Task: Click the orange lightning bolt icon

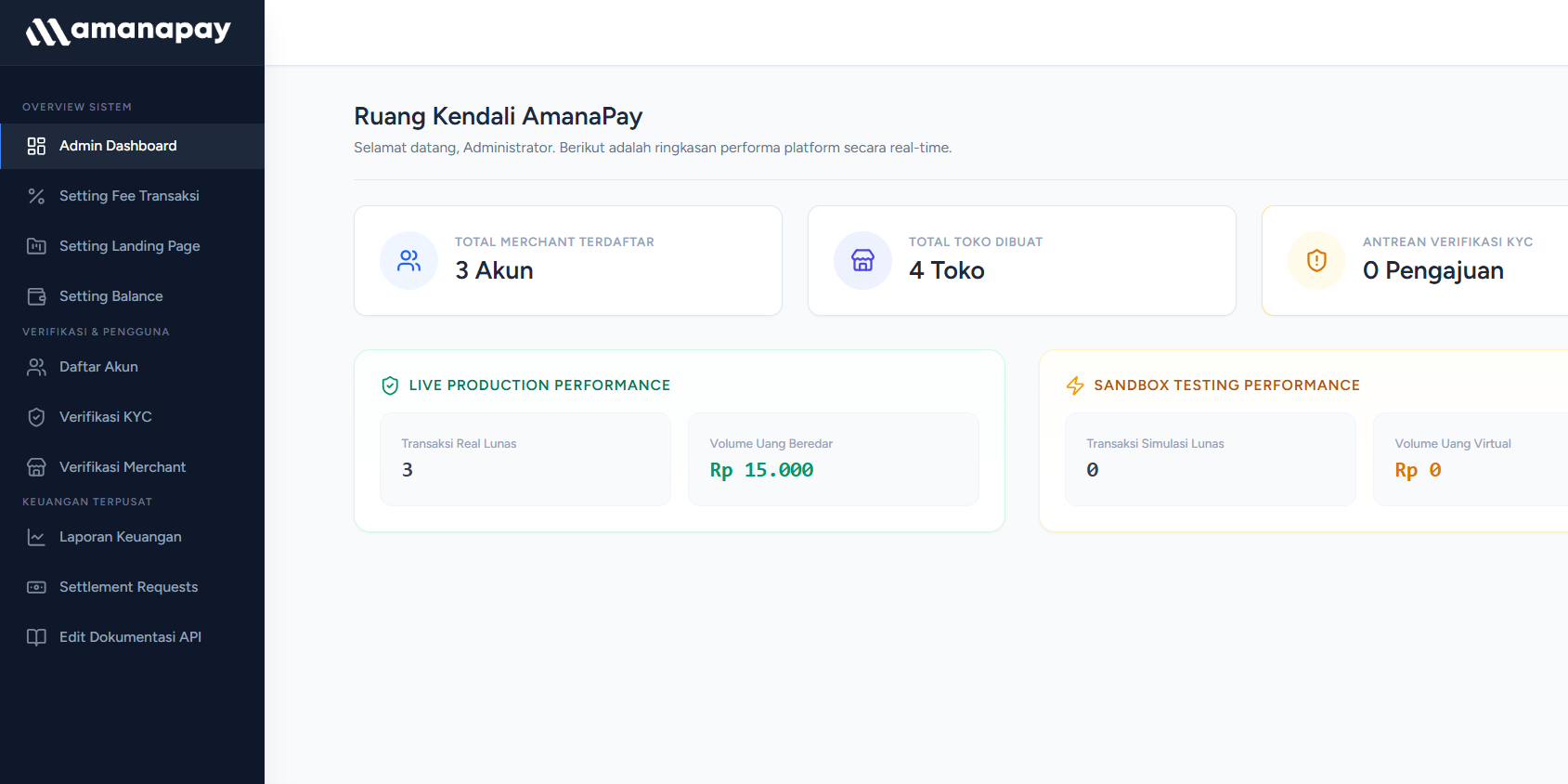Action: point(1075,385)
